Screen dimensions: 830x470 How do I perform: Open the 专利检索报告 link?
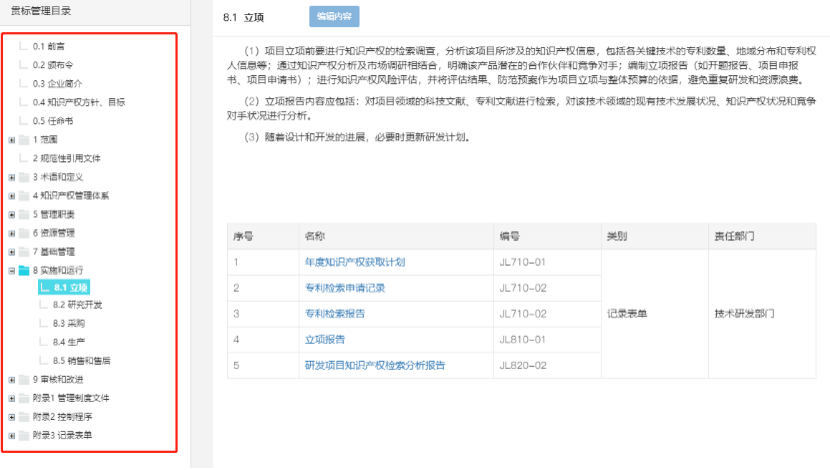coord(334,314)
